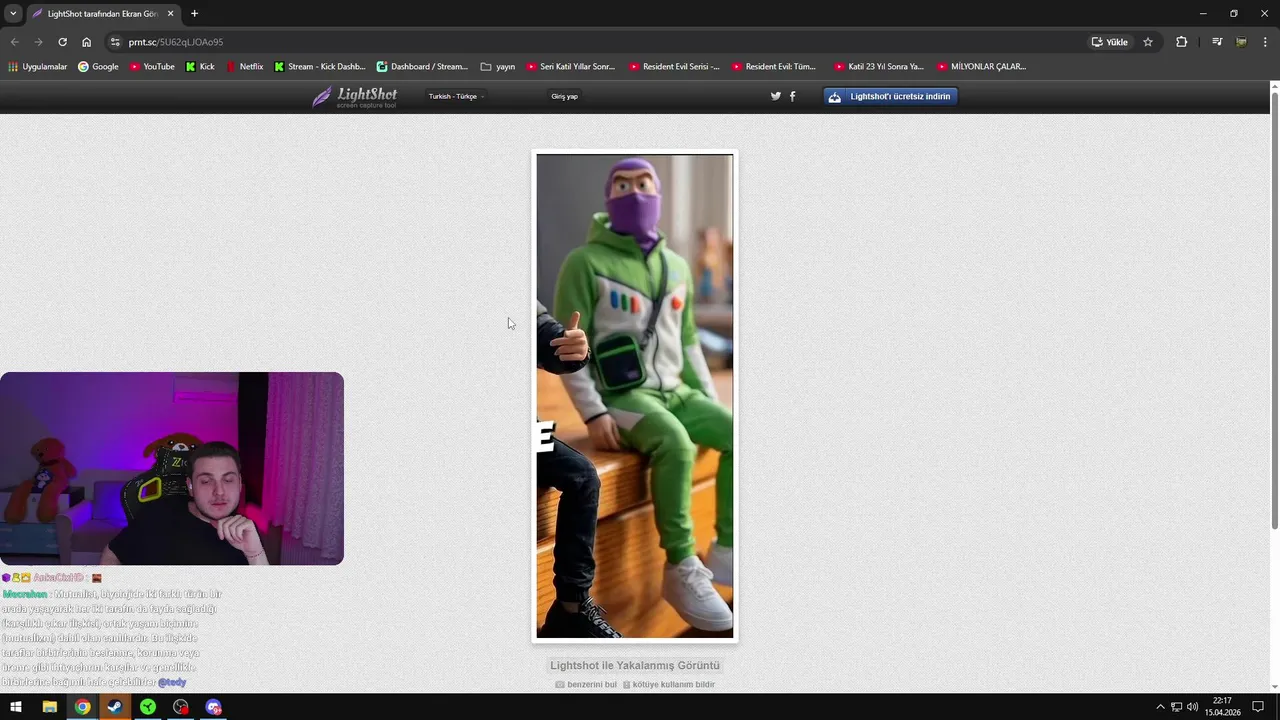Image resolution: width=1280 pixels, height=720 pixels.
Task: Open the volume tray icon
Action: click(1192, 707)
